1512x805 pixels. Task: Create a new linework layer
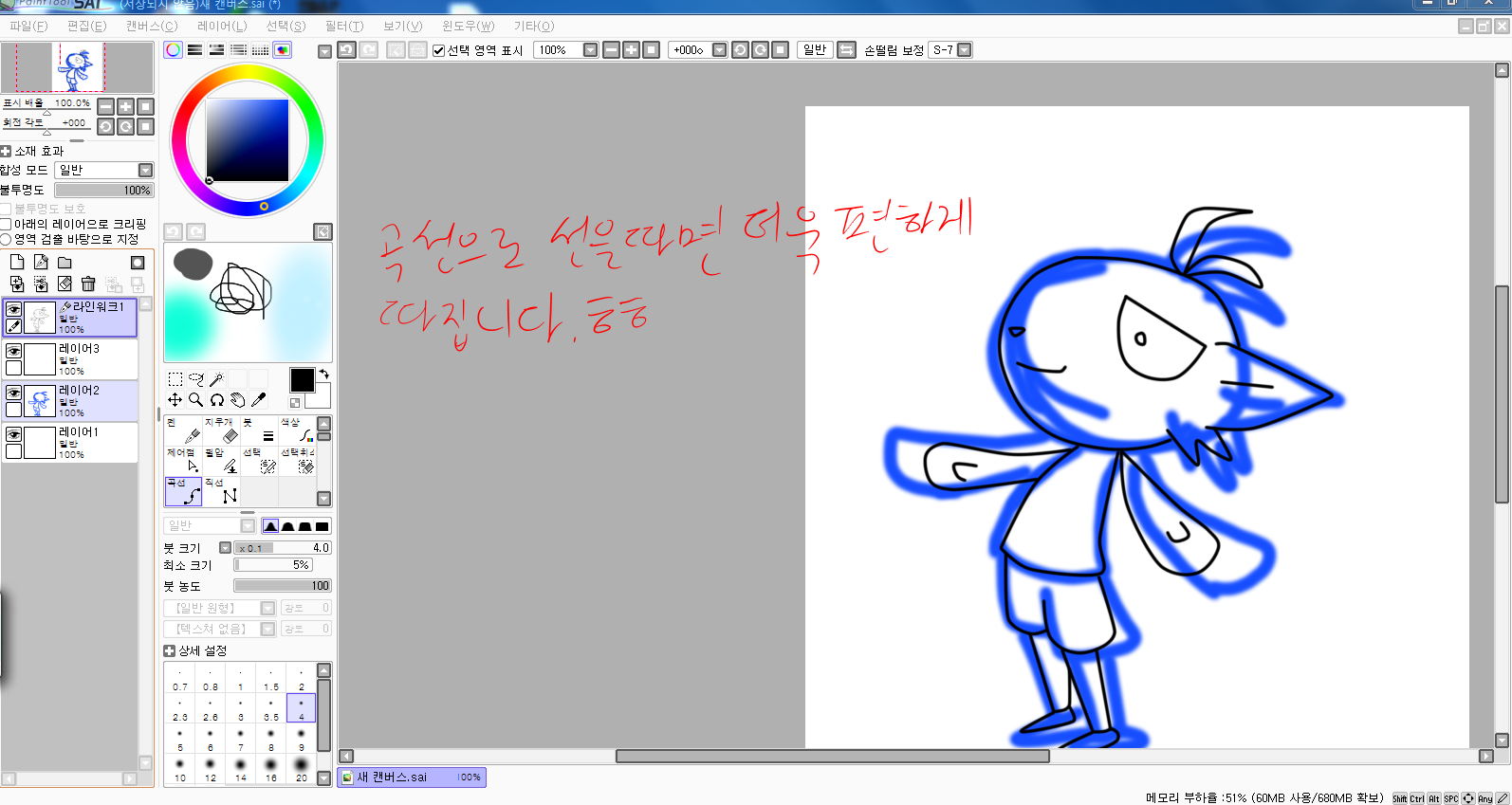[x=41, y=263]
